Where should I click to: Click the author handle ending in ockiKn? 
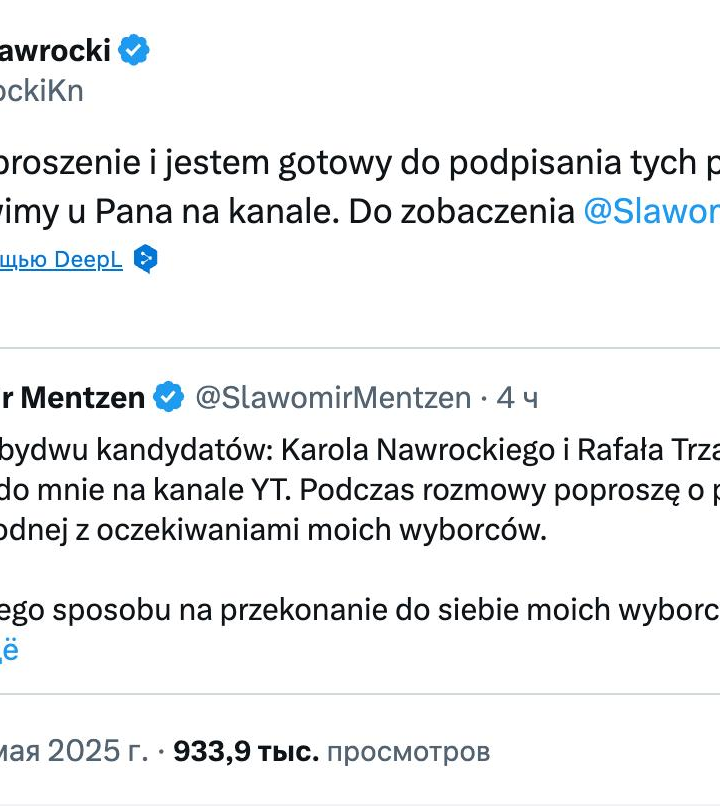tap(41, 91)
